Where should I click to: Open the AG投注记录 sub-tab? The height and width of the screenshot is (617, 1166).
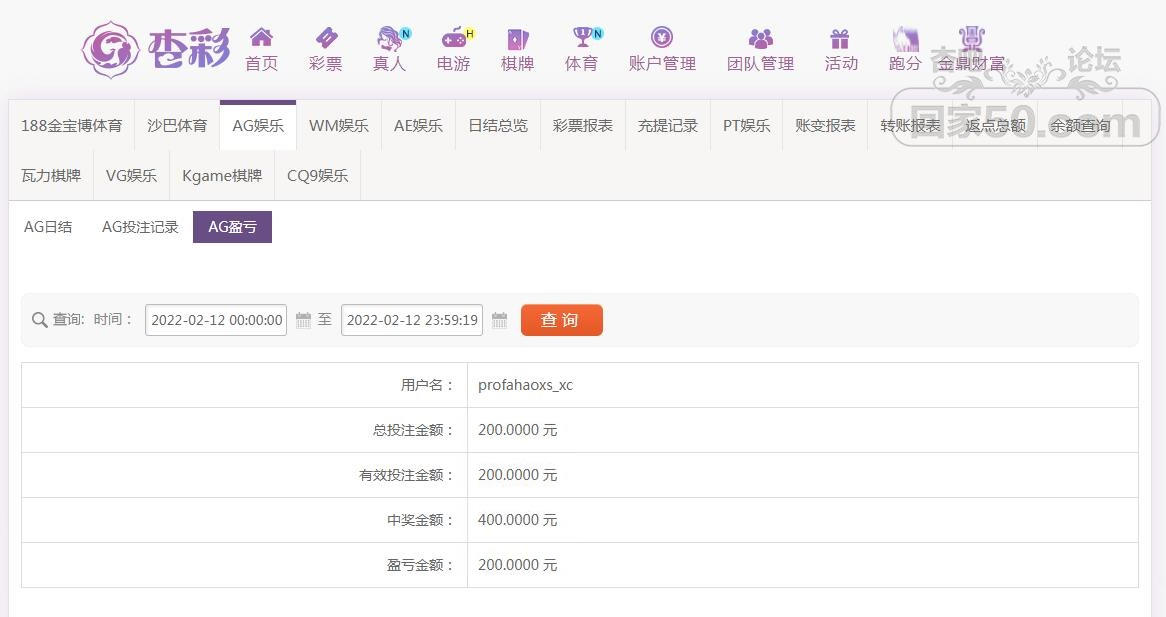click(140, 227)
